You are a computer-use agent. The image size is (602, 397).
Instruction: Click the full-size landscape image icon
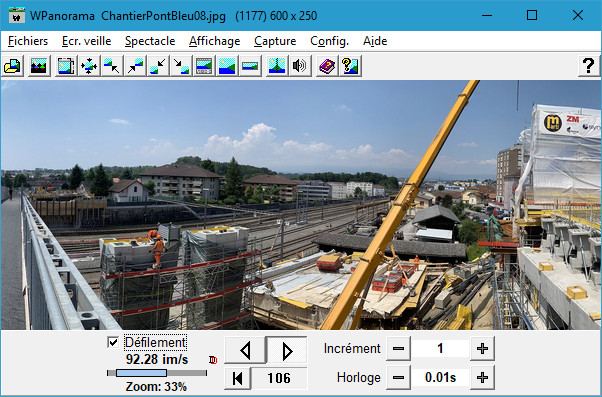227,66
